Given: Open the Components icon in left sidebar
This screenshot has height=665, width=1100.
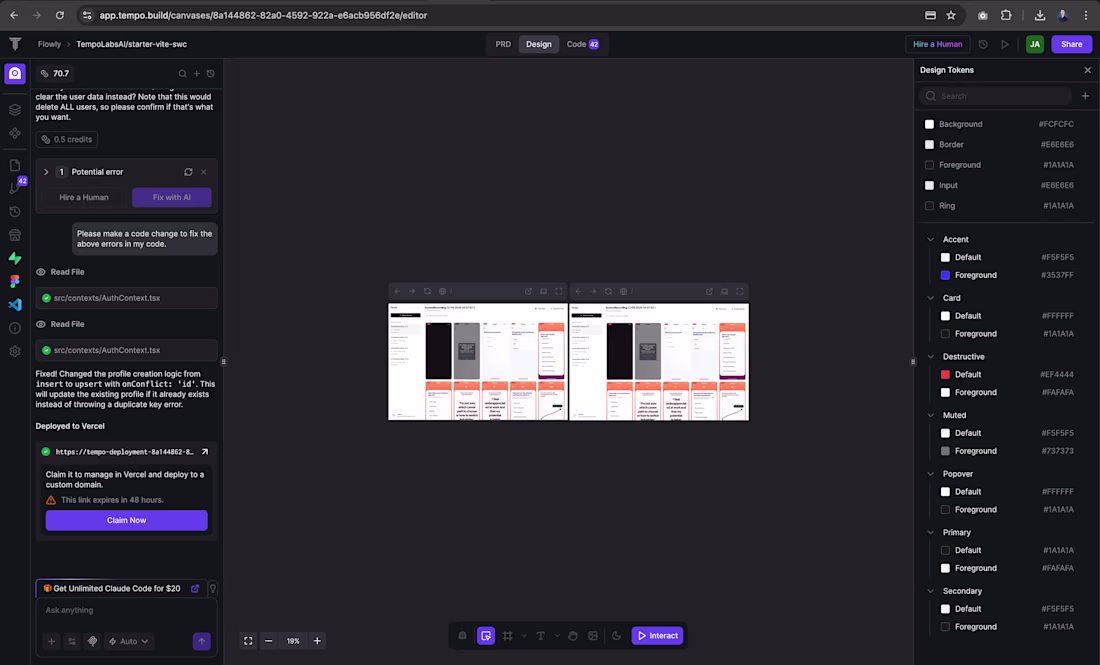Looking at the screenshot, I should 15,133.
